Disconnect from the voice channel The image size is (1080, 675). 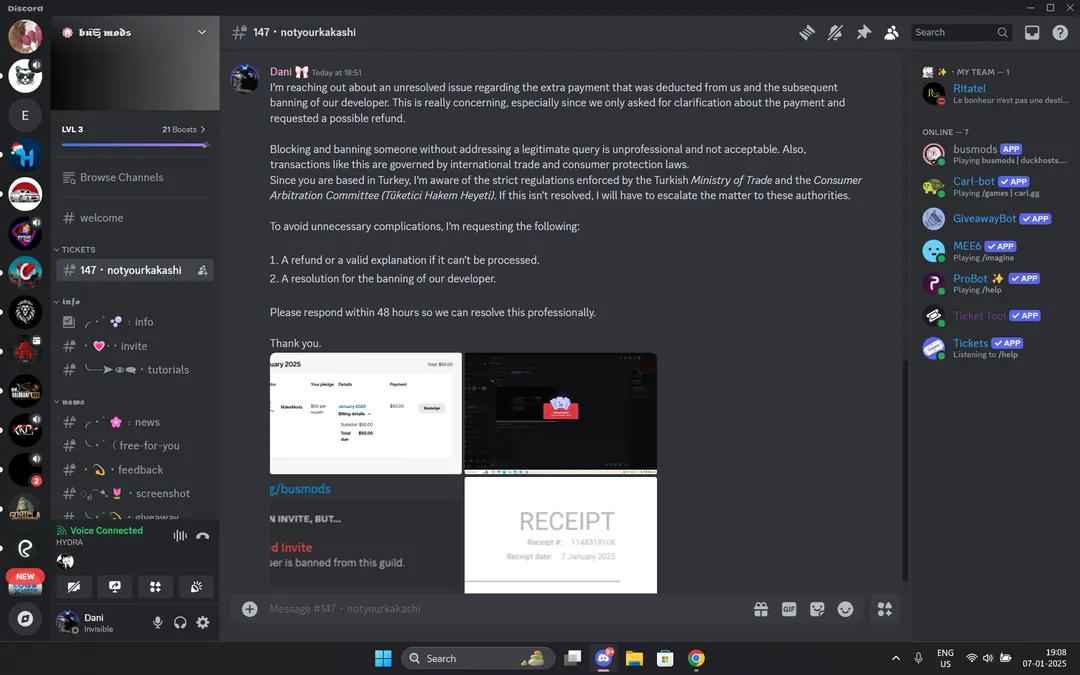point(202,536)
